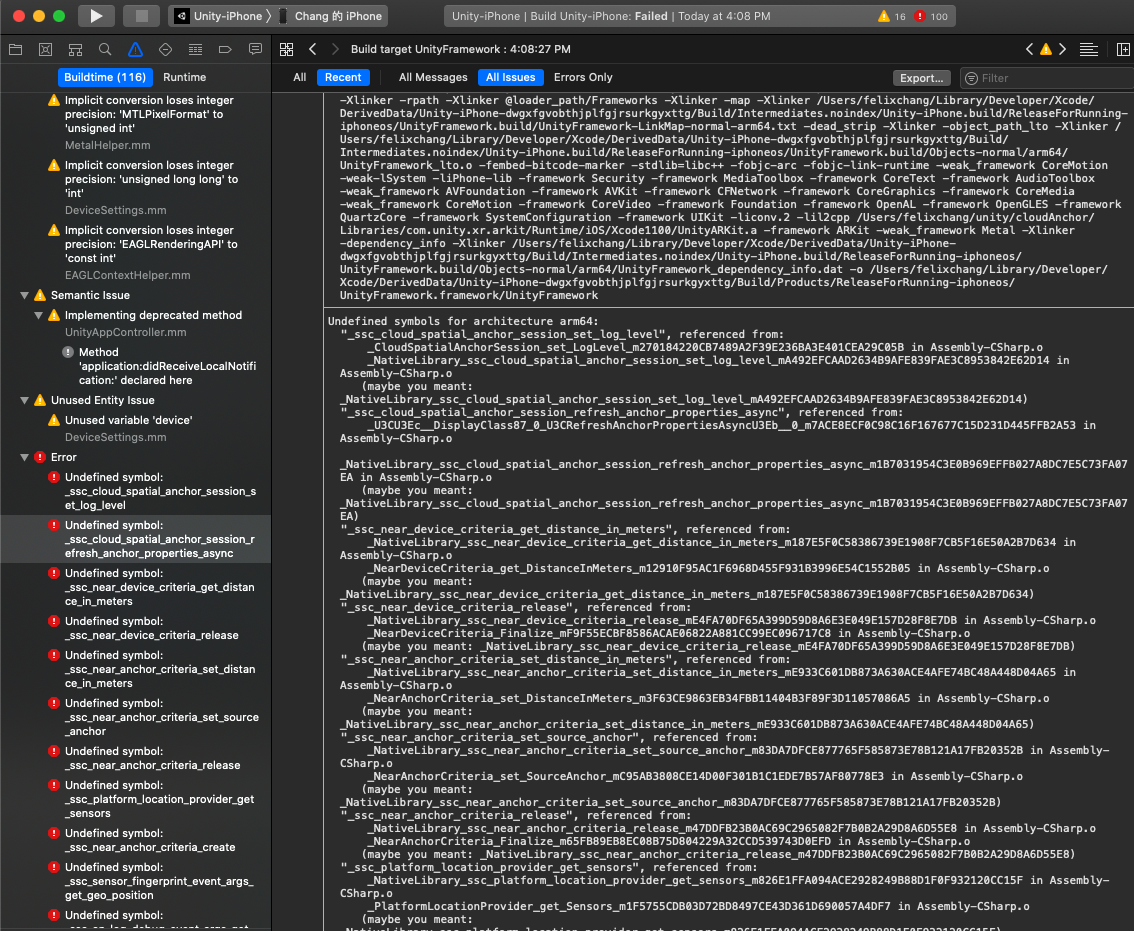Show All Messages in the build log

click(433, 77)
